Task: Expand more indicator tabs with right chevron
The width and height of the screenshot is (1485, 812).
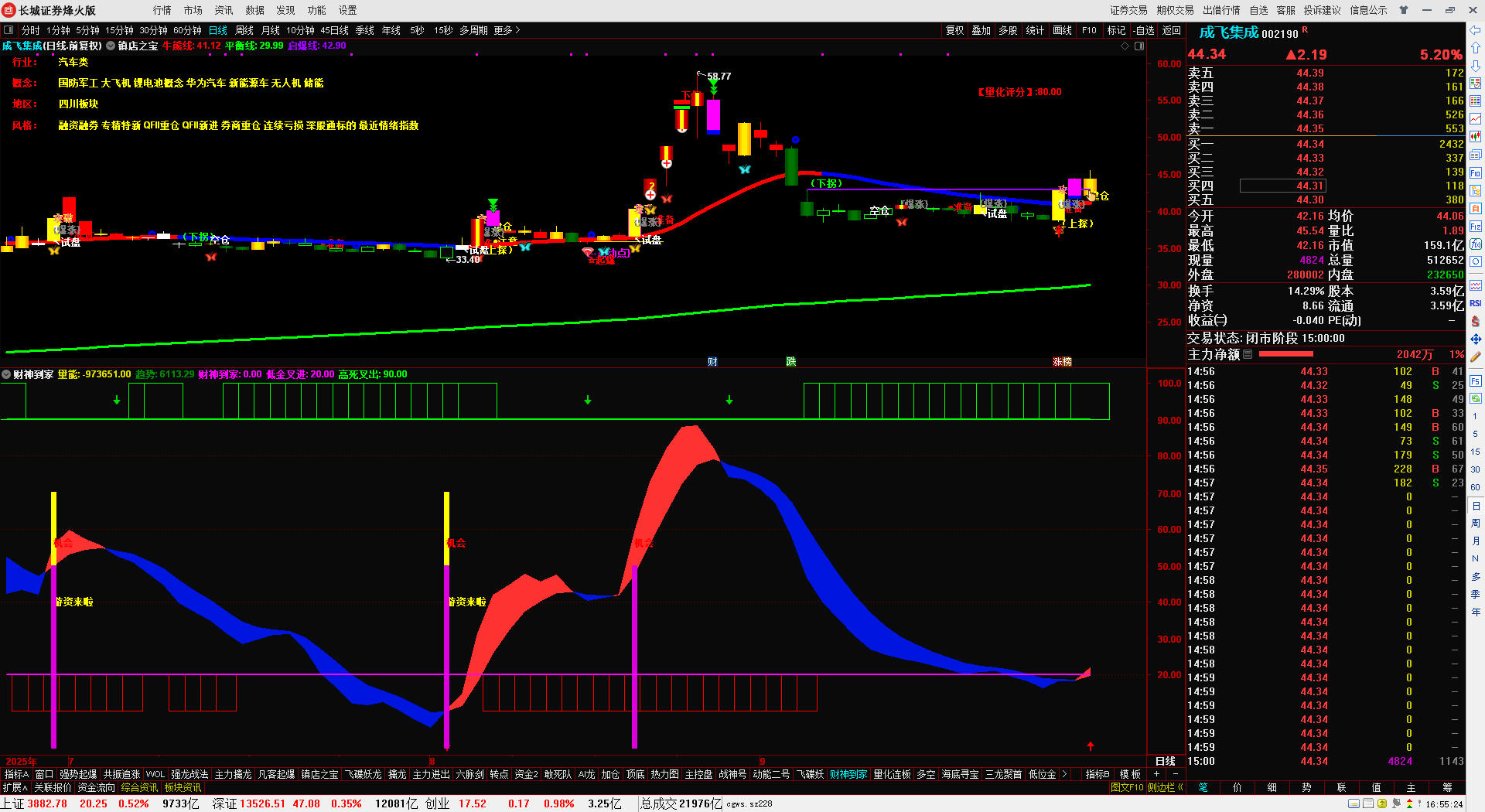Action: click(x=1065, y=774)
